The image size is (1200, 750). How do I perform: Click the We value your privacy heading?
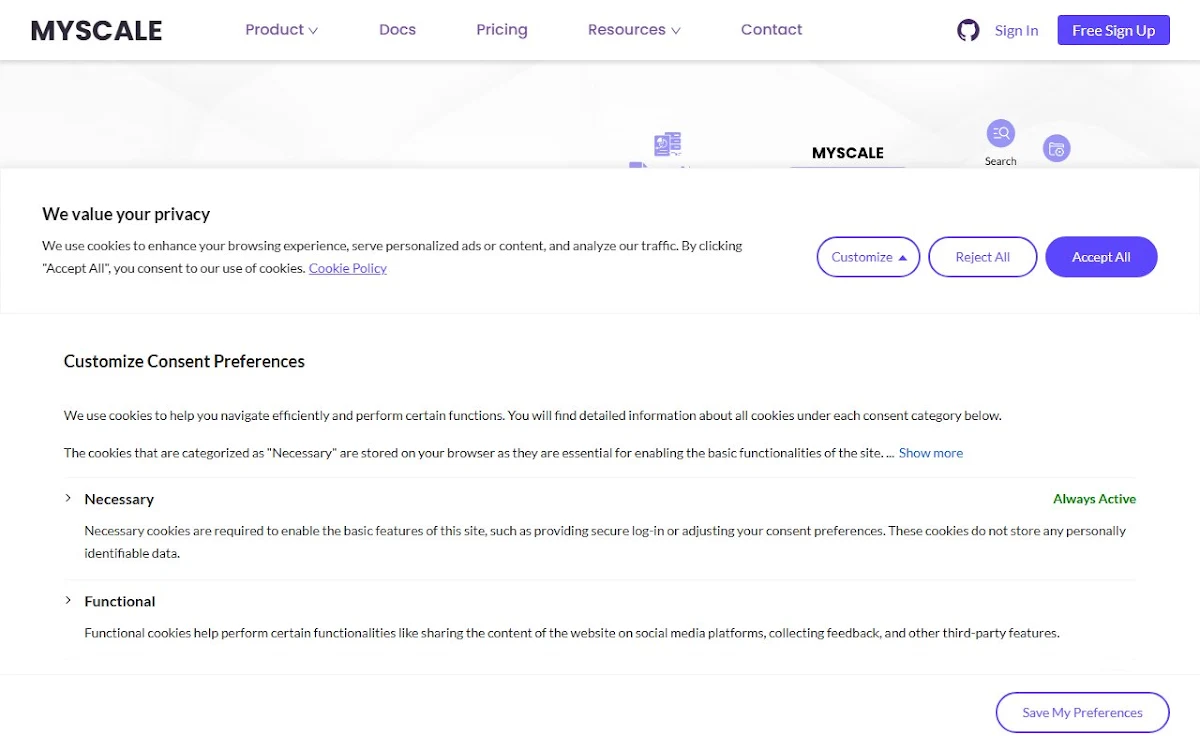pos(126,214)
